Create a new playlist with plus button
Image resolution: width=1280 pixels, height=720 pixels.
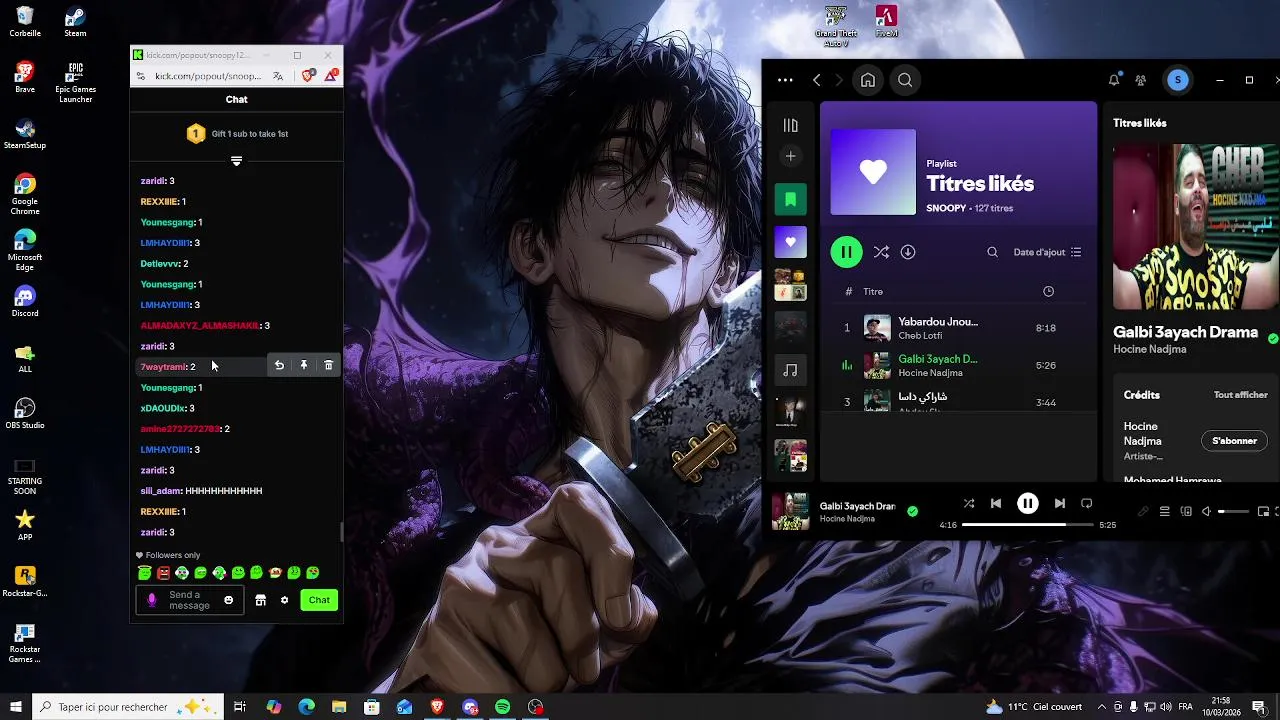pyautogui.click(x=790, y=156)
